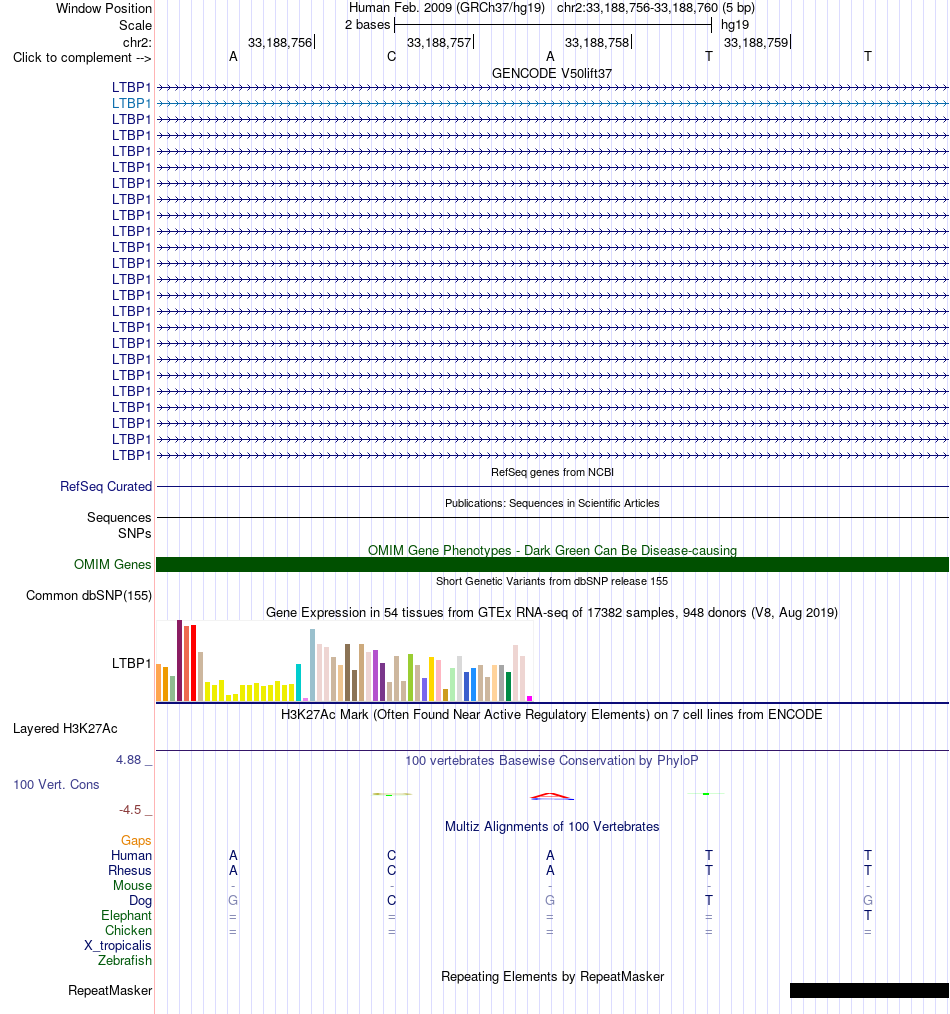This screenshot has width=950, height=1014.
Task: Open 'Publications: Sequences in Scientific Articles' title
Action: click(x=552, y=503)
